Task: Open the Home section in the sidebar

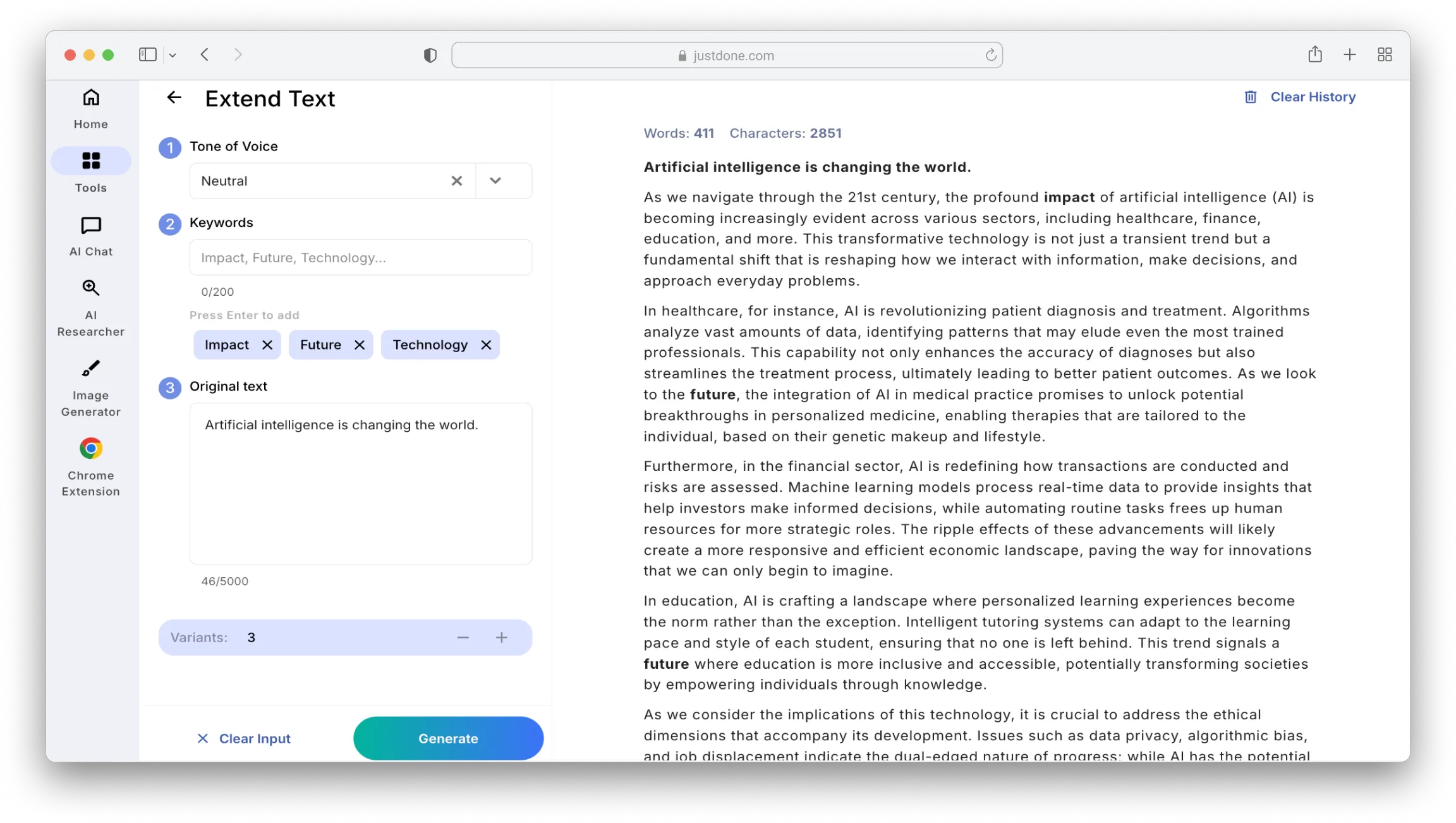Action: (x=90, y=107)
